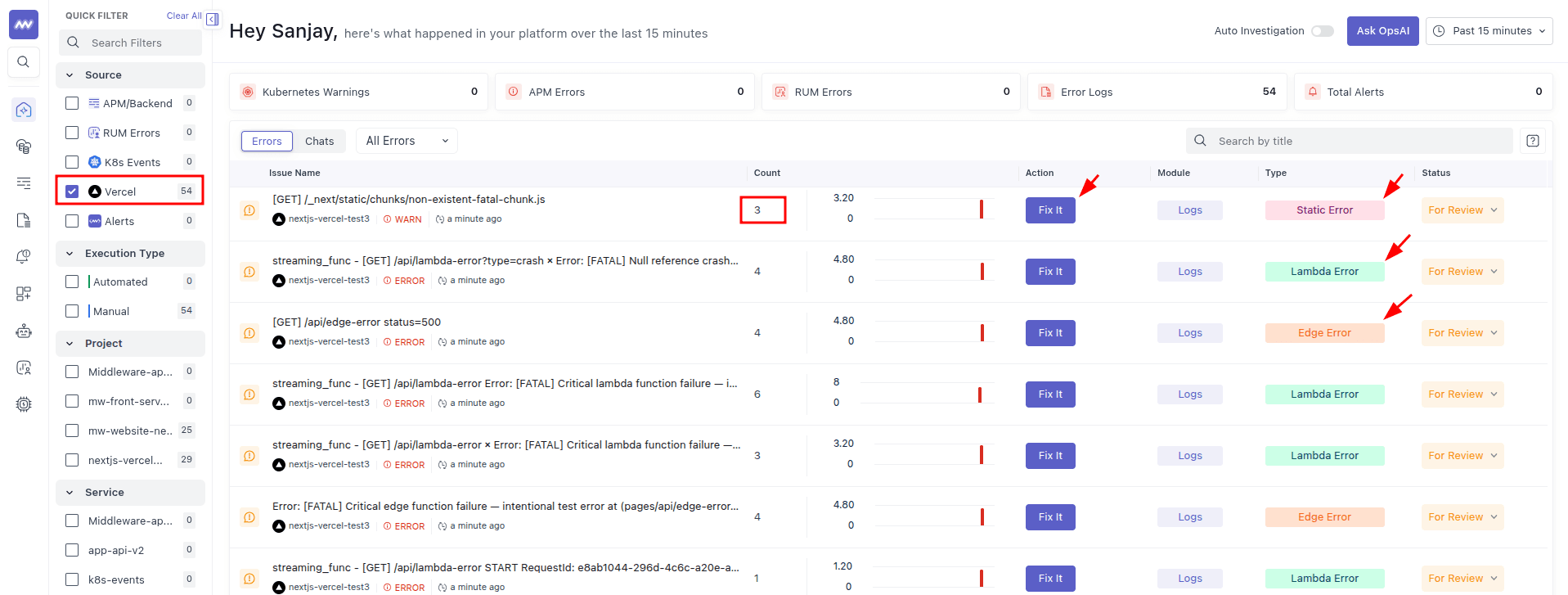This screenshot has width=1568, height=595.
Task: Focus the Search Filters input field
Action: point(130,43)
